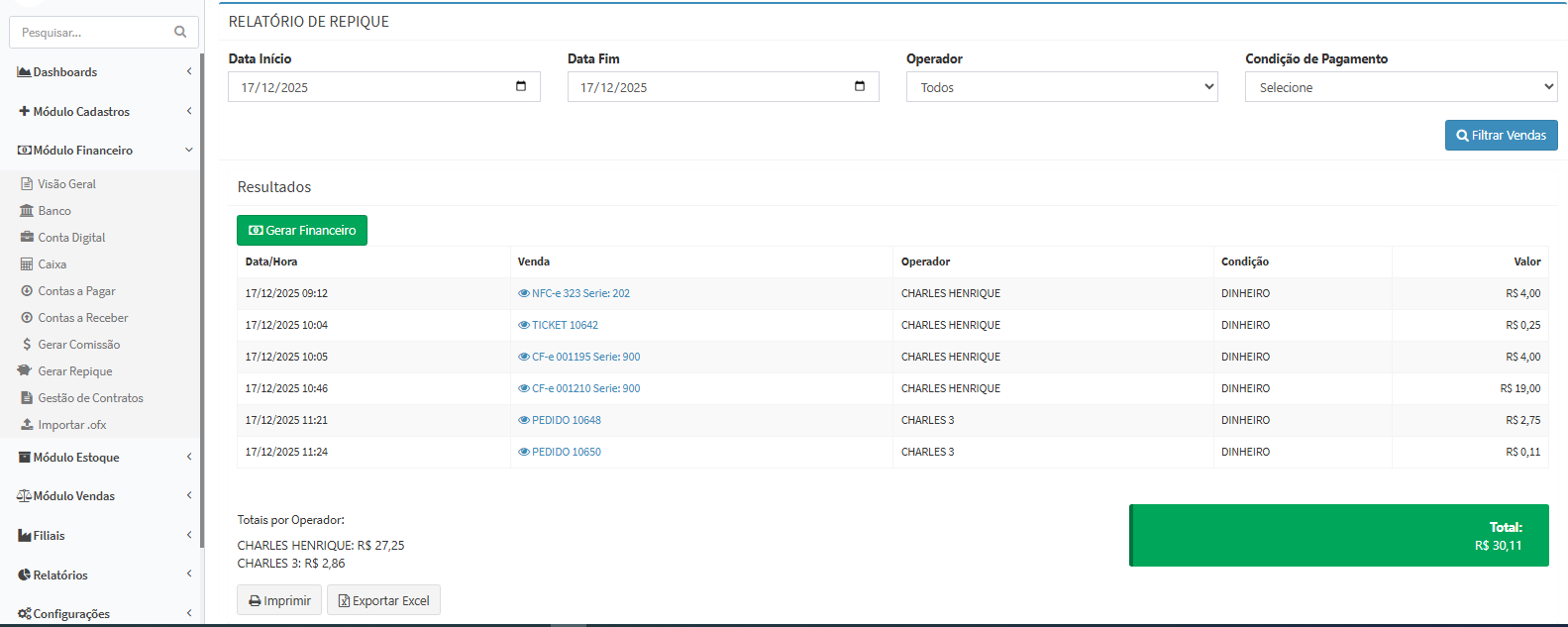
Task: Click the search magnifier icon in sidebar
Action: (x=180, y=32)
